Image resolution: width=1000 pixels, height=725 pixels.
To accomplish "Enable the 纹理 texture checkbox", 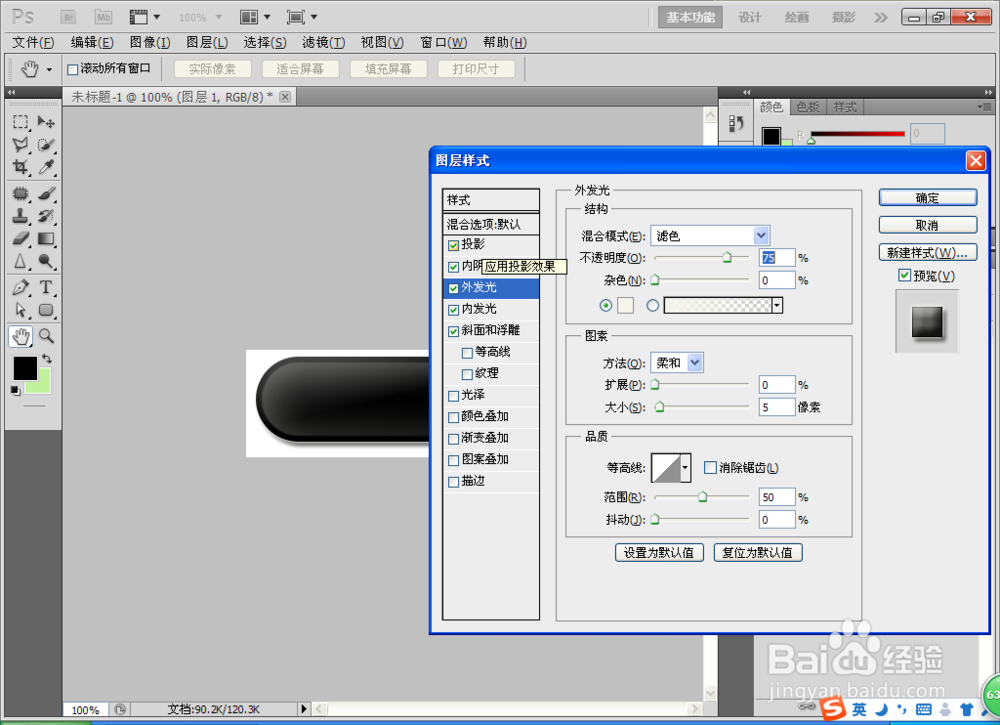I will [x=467, y=374].
